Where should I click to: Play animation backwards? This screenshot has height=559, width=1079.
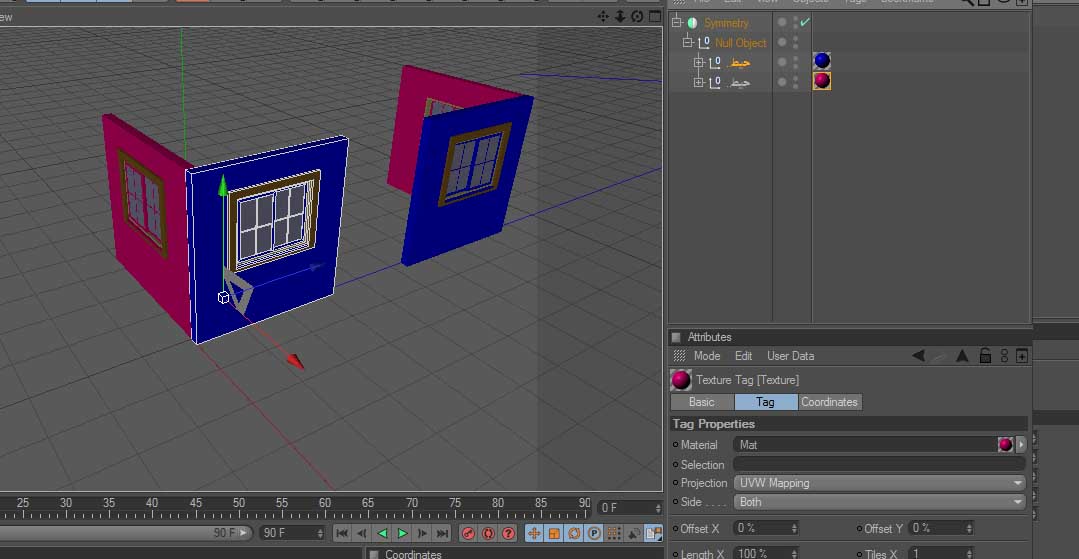383,534
